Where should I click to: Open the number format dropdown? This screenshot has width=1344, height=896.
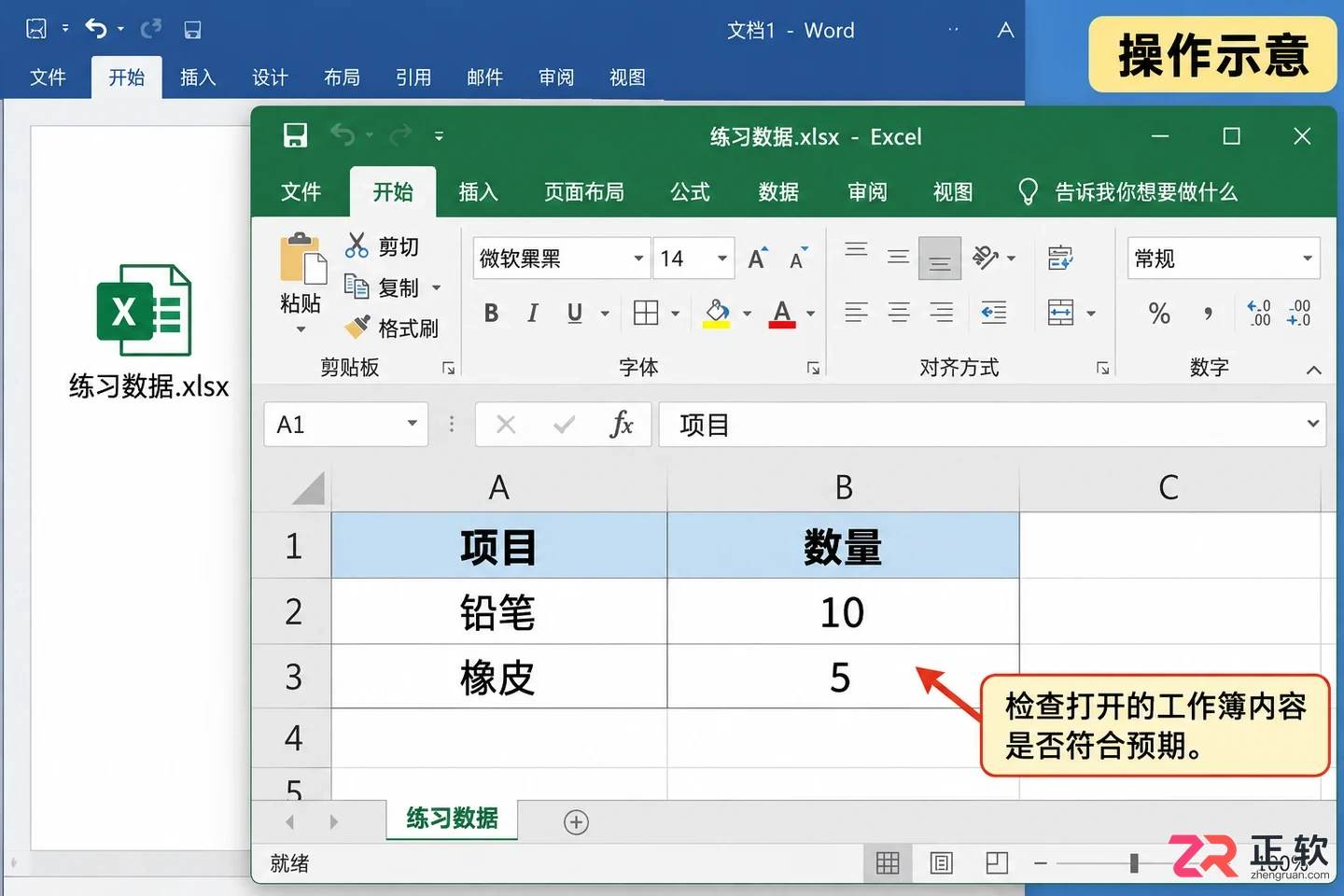(x=1307, y=259)
